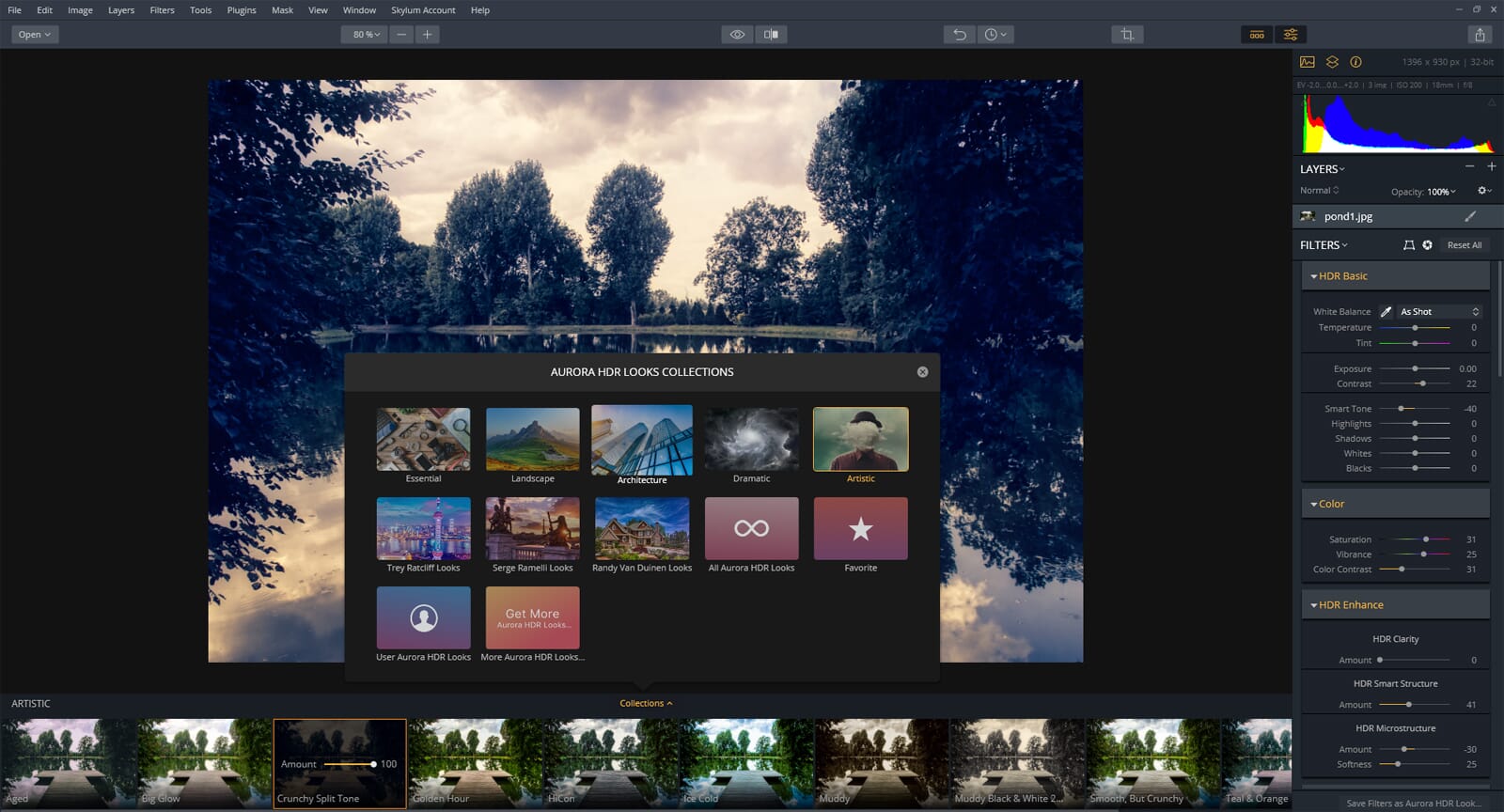
Task: Open the As Shot white balance dropdown
Action: click(1438, 312)
